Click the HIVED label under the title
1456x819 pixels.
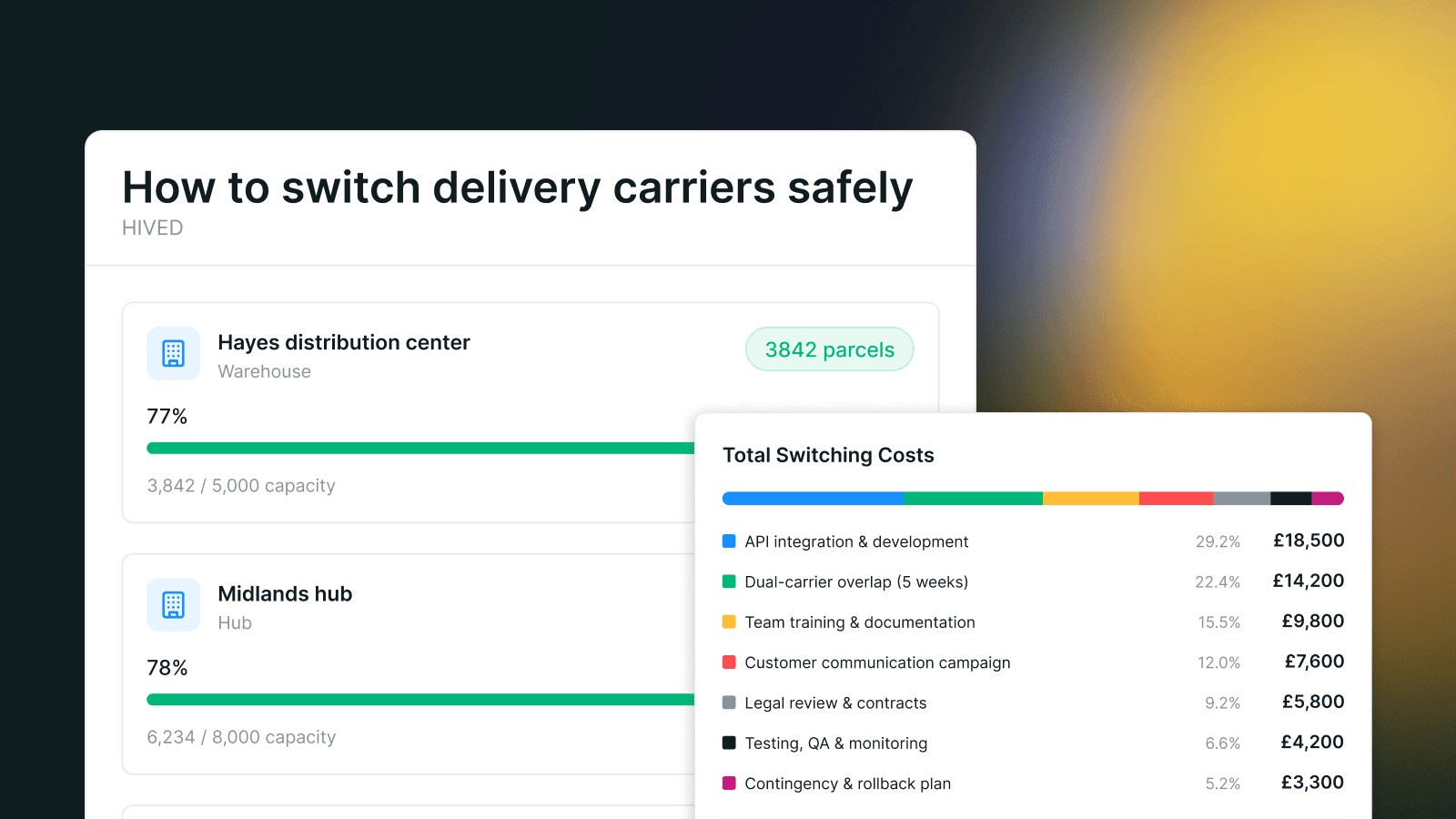click(153, 227)
